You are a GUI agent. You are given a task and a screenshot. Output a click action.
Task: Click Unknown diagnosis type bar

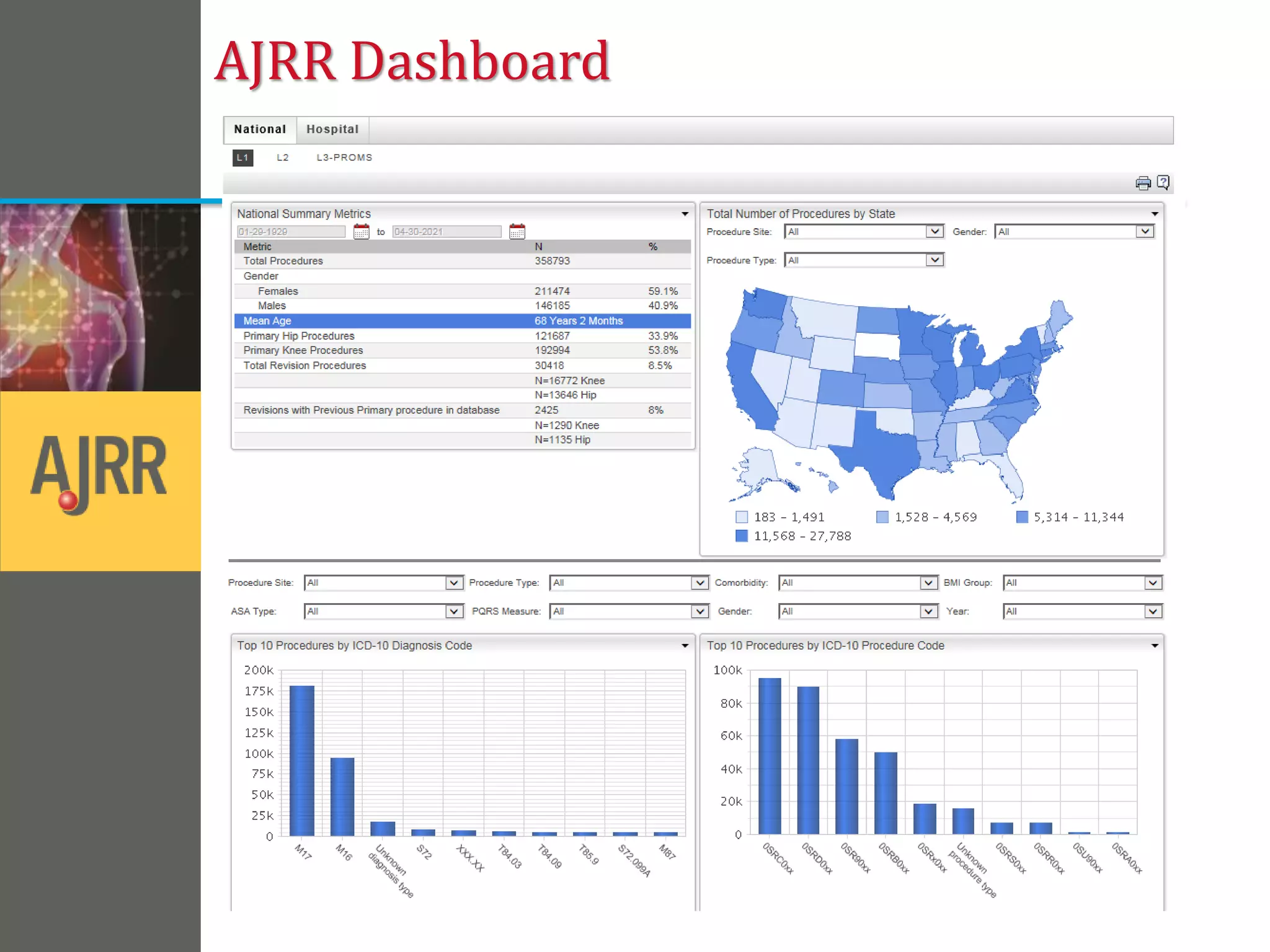383,829
